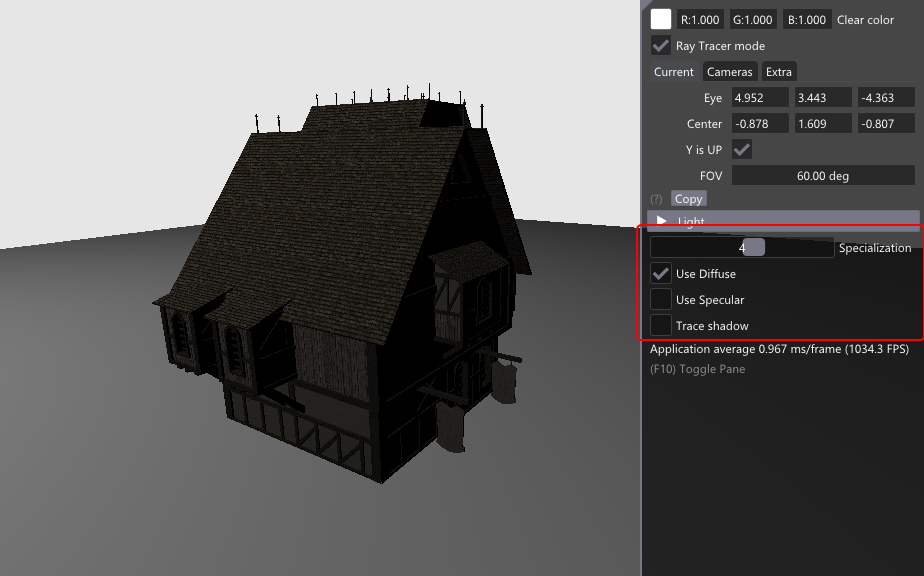Click the R:1.000 red value field
This screenshot has height=576, width=924.
coord(700,20)
